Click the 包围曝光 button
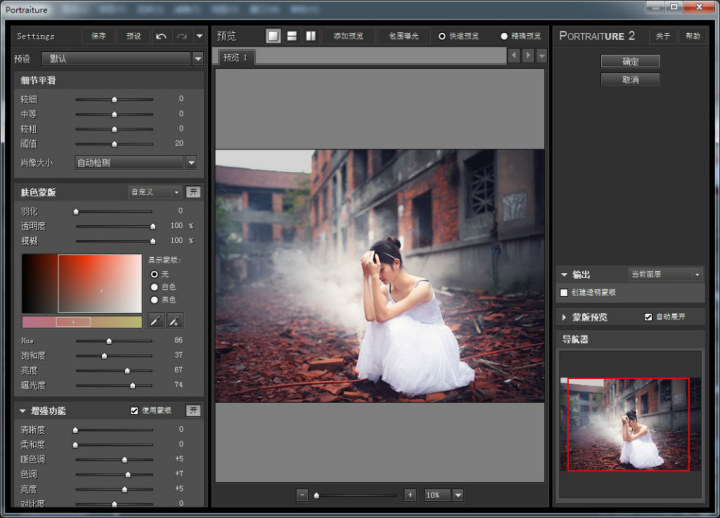 pos(404,36)
